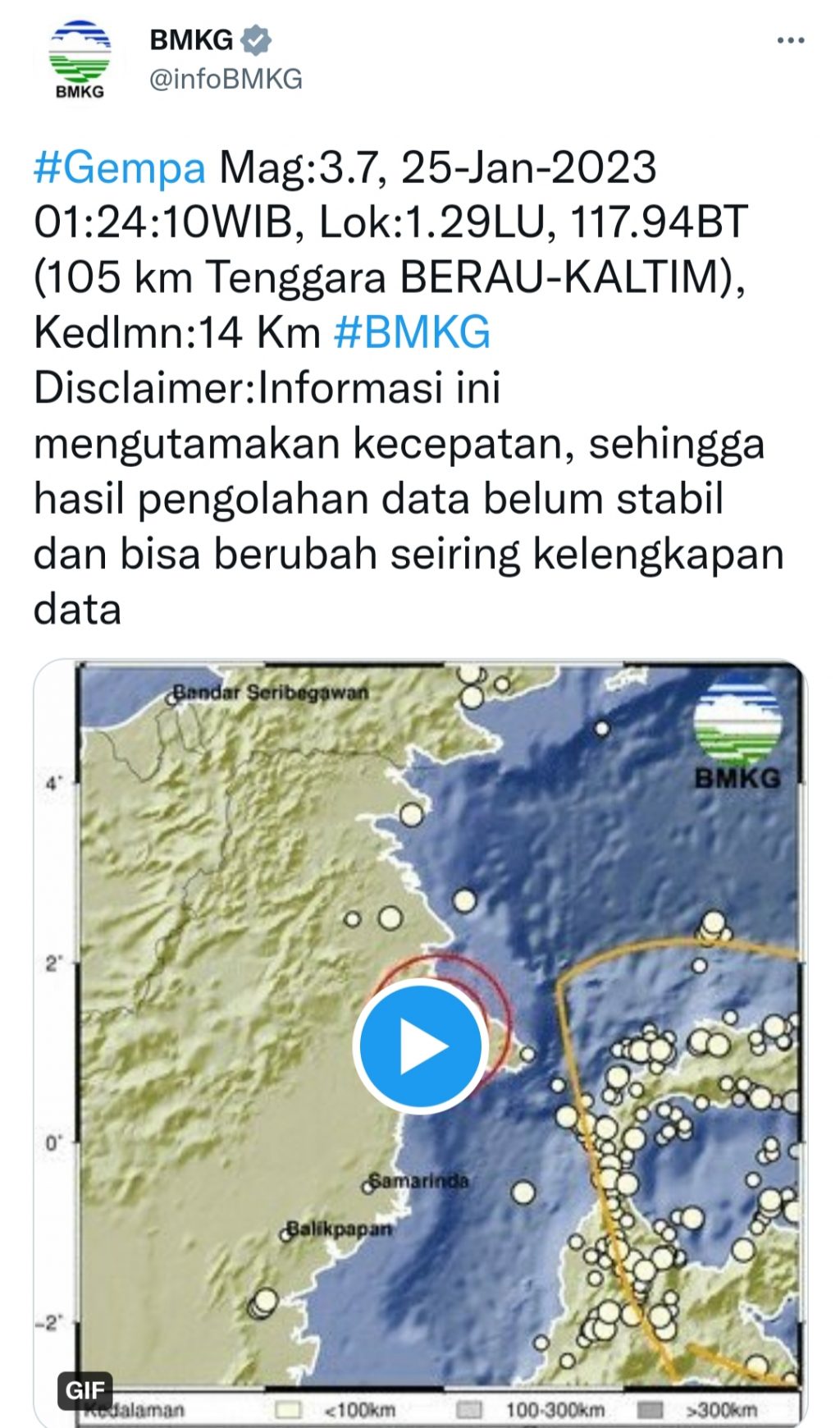The width and height of the screenshot is (840, 1428).
Task: Click the verified badge beside BMKG
Action: (256, 39)
